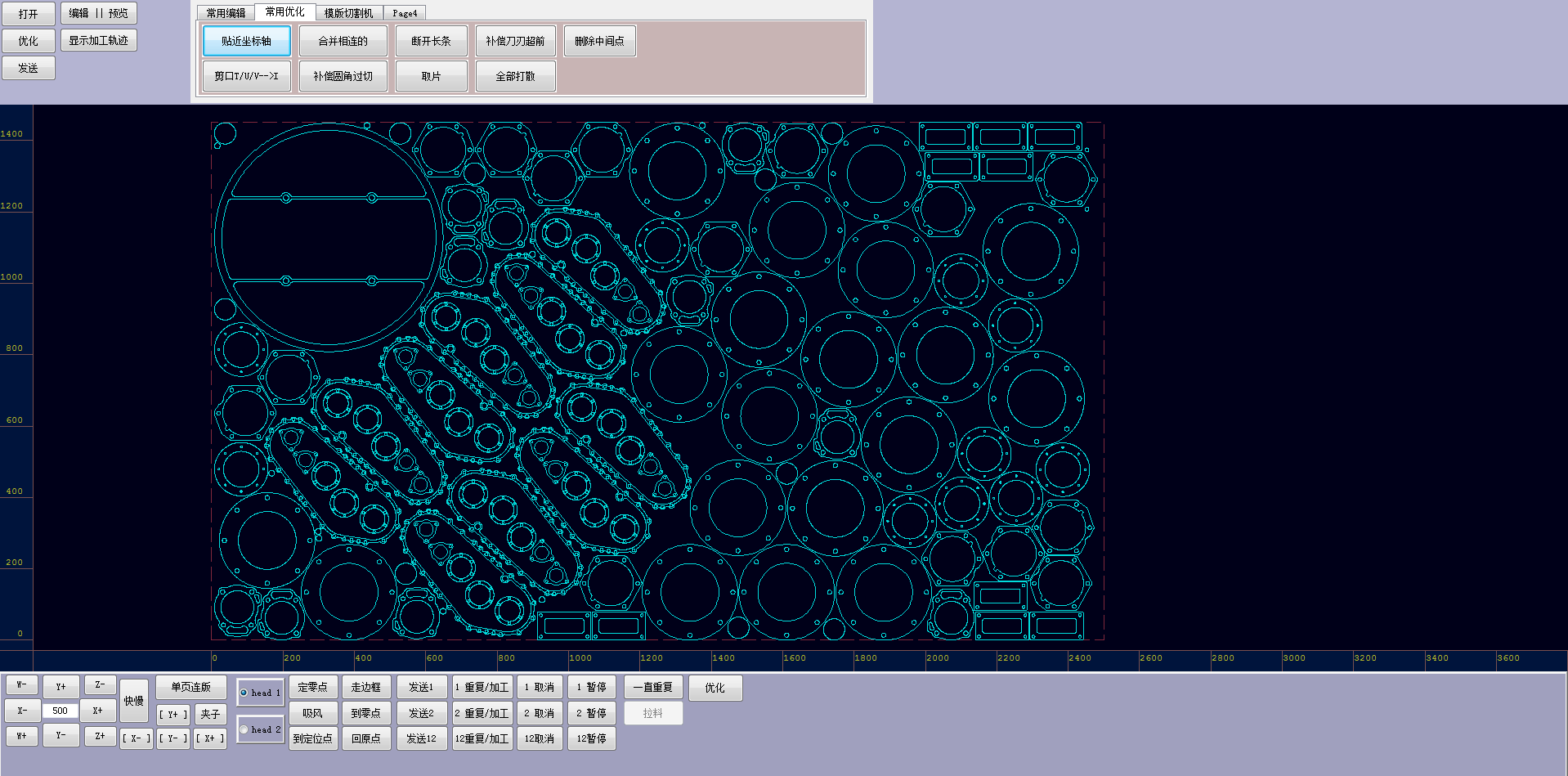The image size is (1568, 776).
Task: Jog the Z- axis button
Action: coord(100,685)
